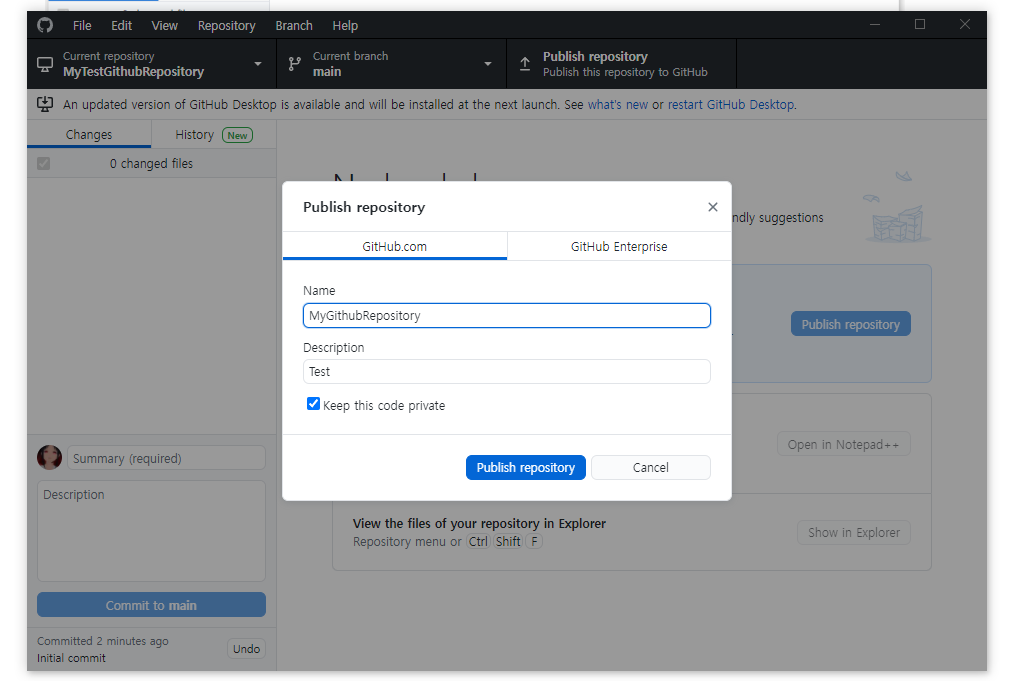Expand the Current repository dropdown arrow
Image resolution: width=1009 pixels, height=681 pixels.
[x=258, y=64]
